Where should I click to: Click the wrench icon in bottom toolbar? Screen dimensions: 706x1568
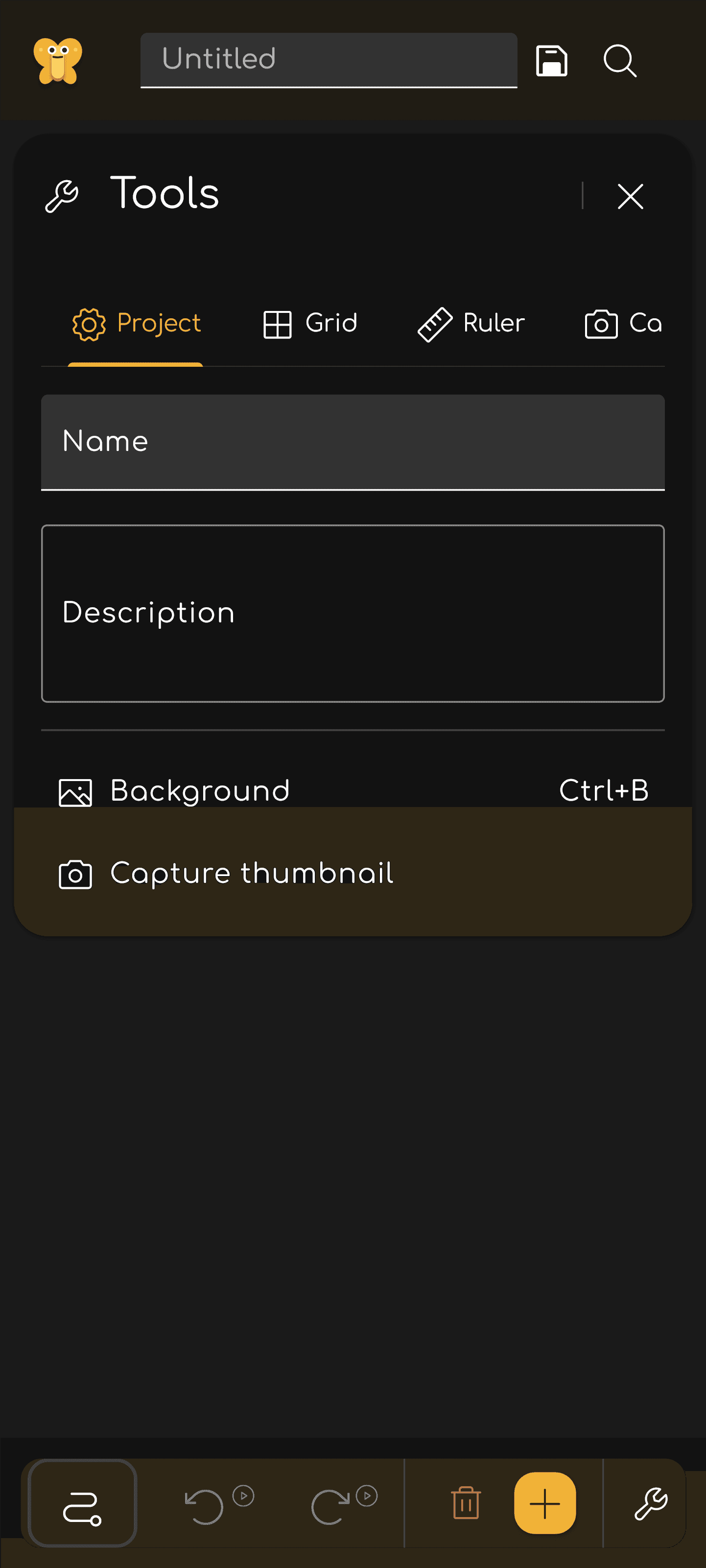coord(651,1503)
